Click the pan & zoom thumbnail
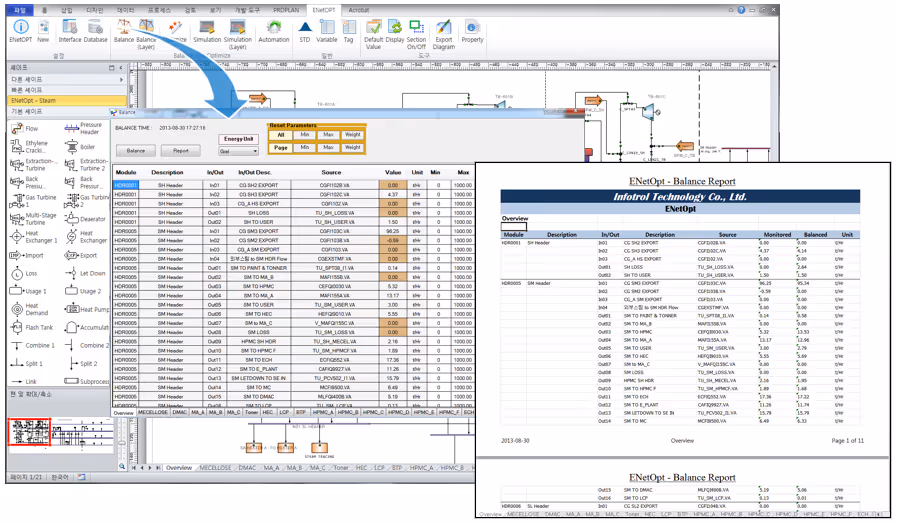 pos(59,433)
